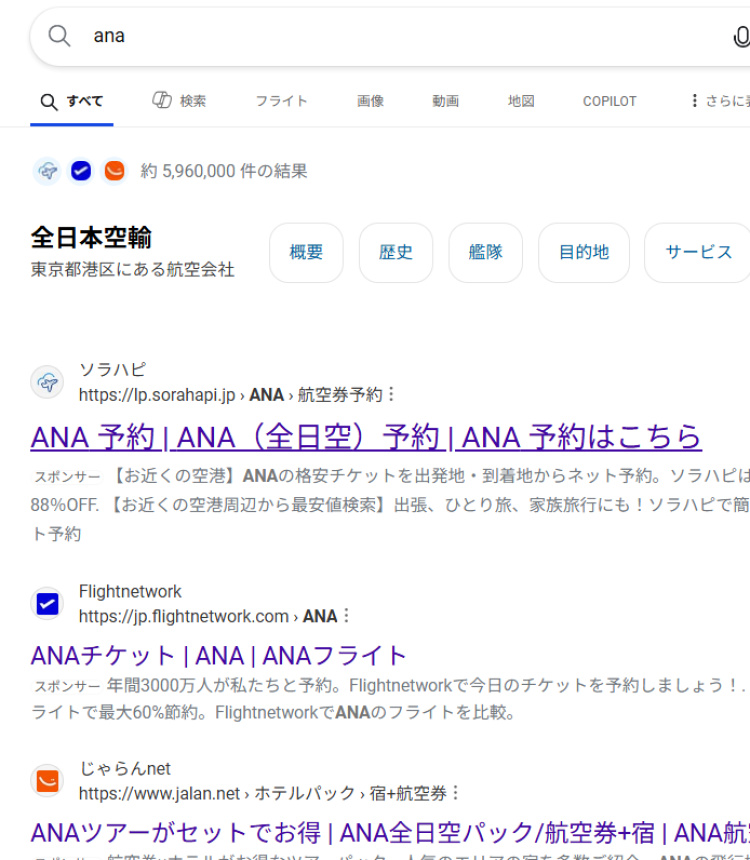Click the orange Jalan icon beside result count
The width and height of the screenshot is (750, 860).
(x=114, y=171)
